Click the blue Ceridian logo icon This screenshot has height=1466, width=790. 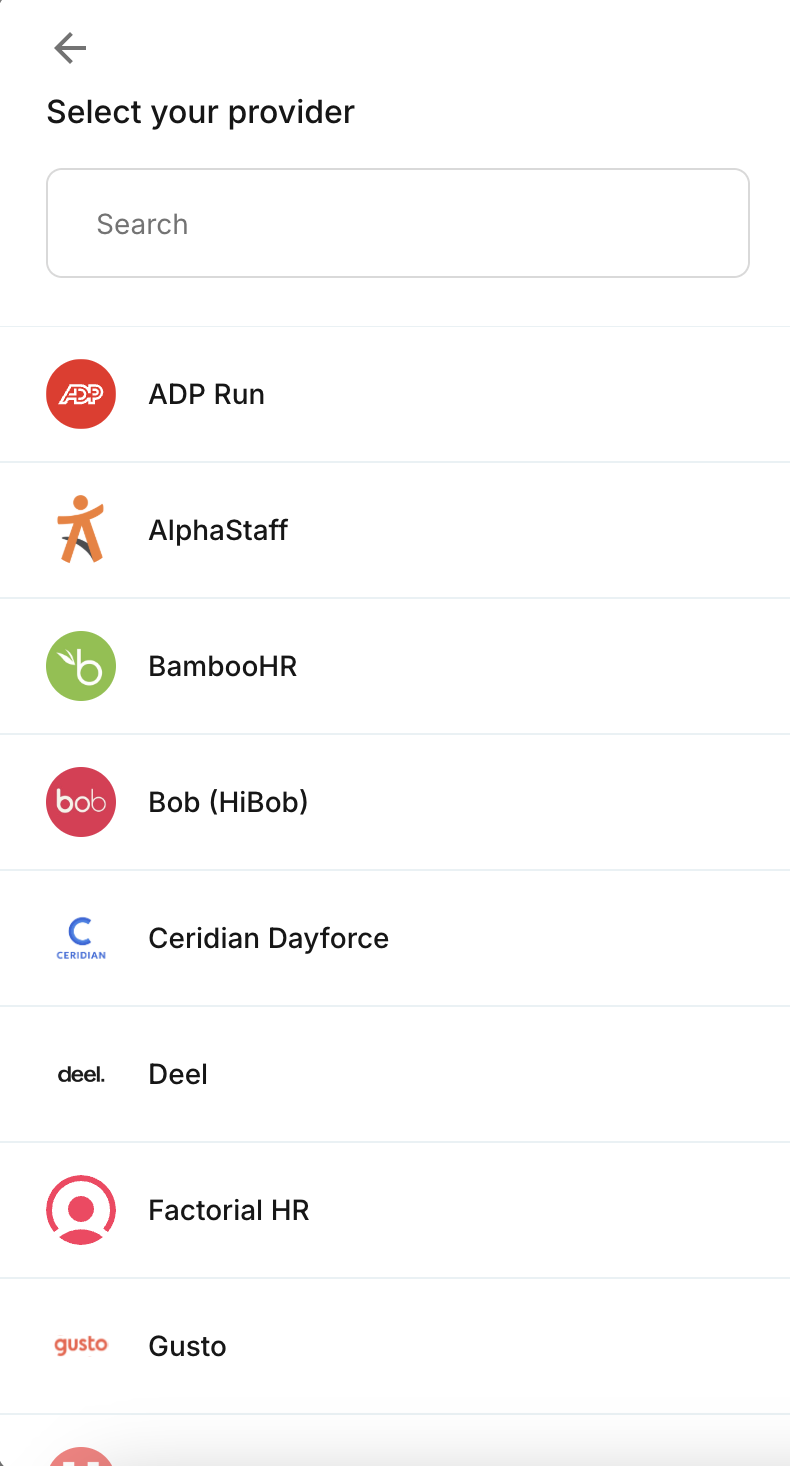(x=81, y=938)
